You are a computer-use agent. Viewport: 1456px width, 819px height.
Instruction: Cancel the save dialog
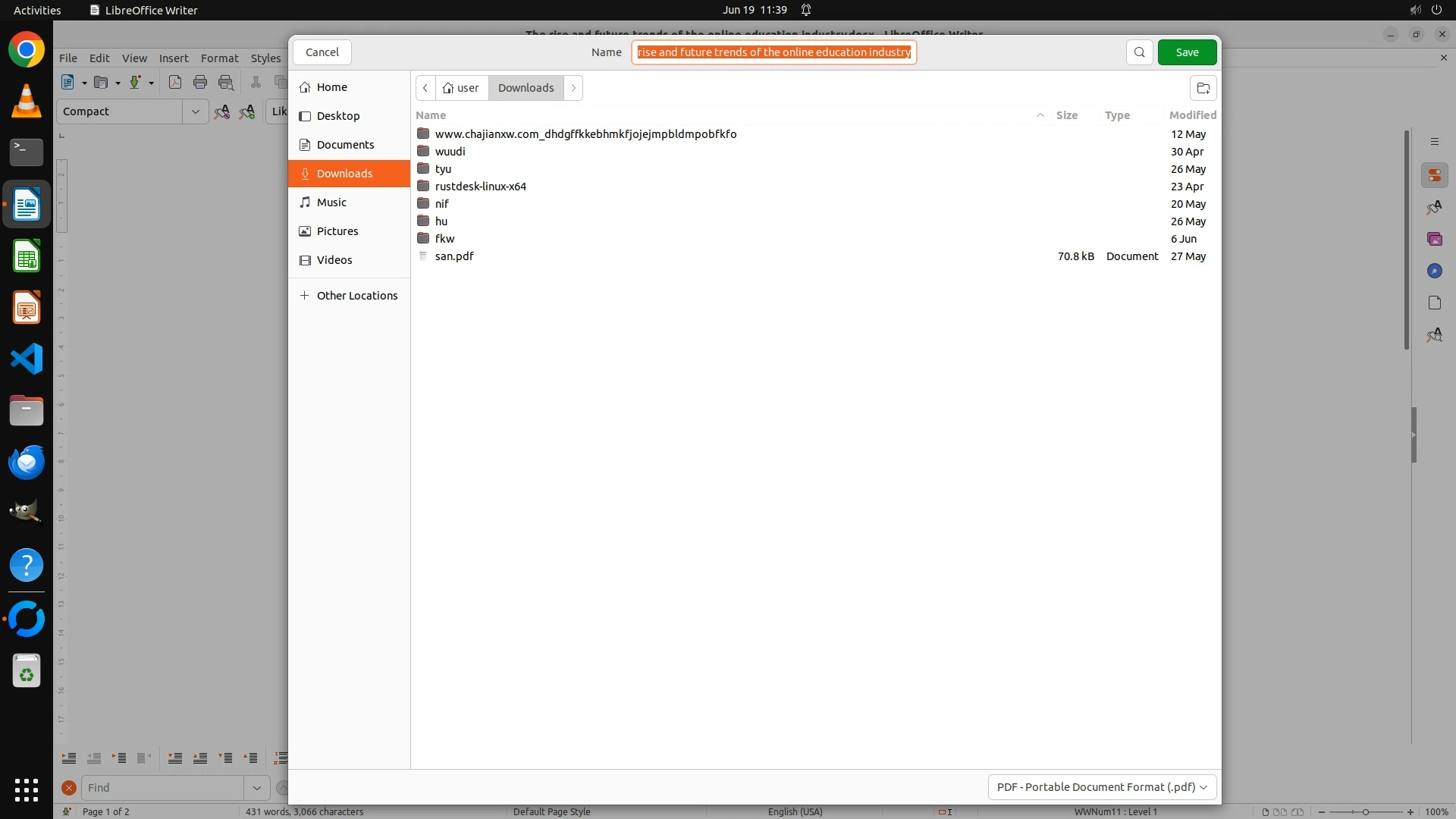coord(322,52)
